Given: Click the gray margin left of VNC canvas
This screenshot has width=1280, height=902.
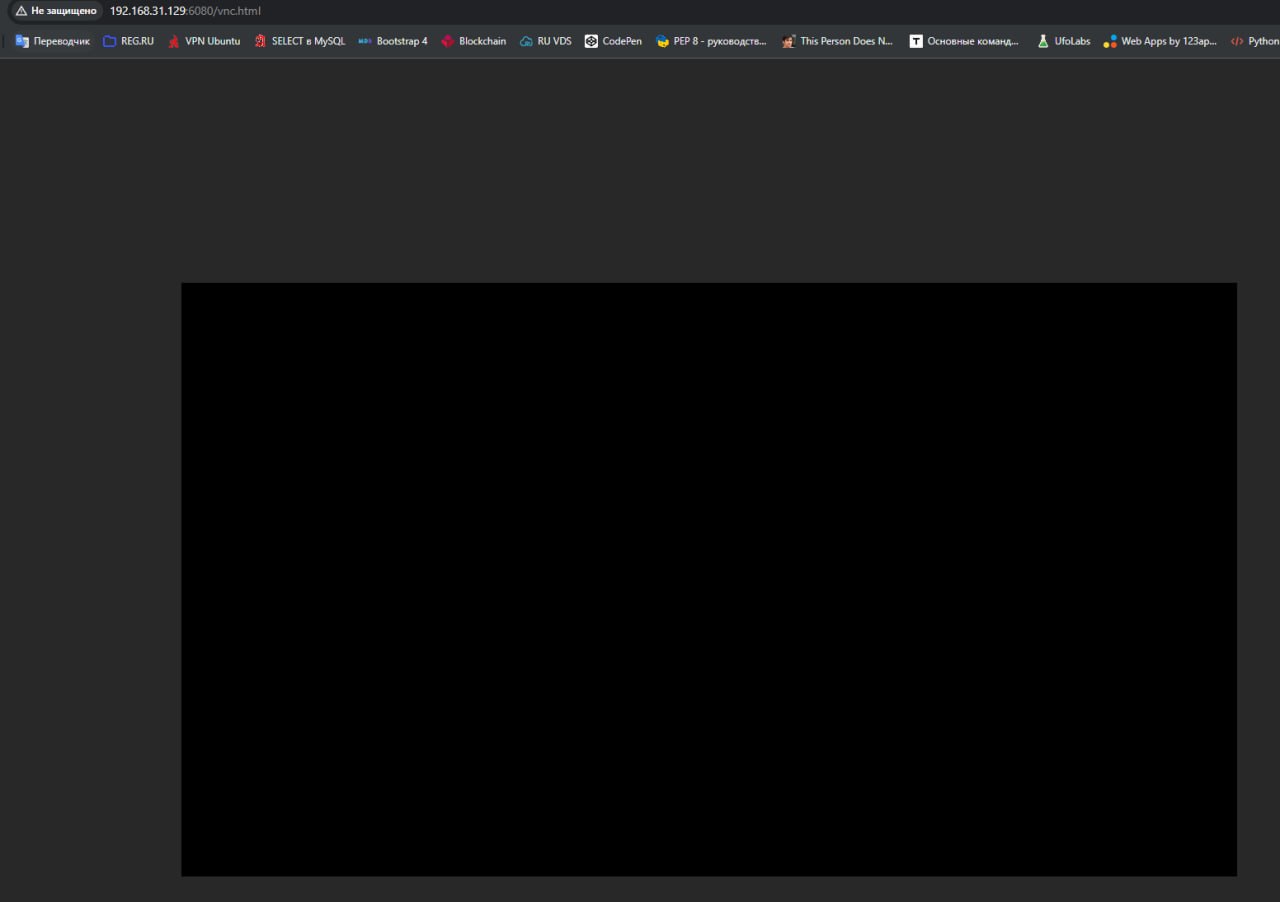Looking at the screenshot, I should point(90,579).
